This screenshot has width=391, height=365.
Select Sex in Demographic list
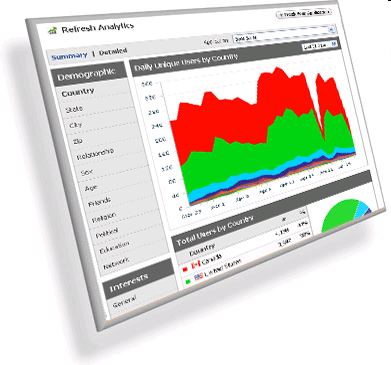(x=87, y=172)
